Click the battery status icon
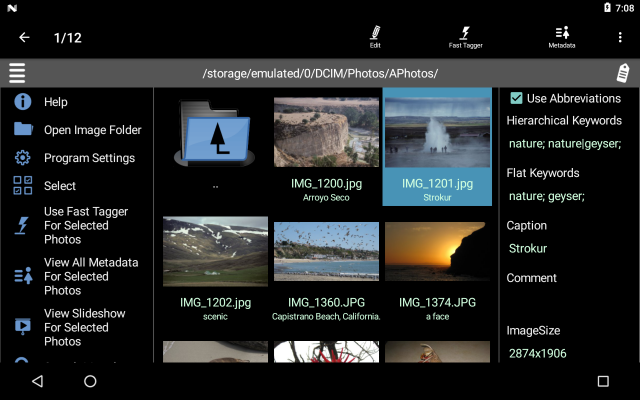The width and height of the screenshot is (640, 400). point(607,7)
